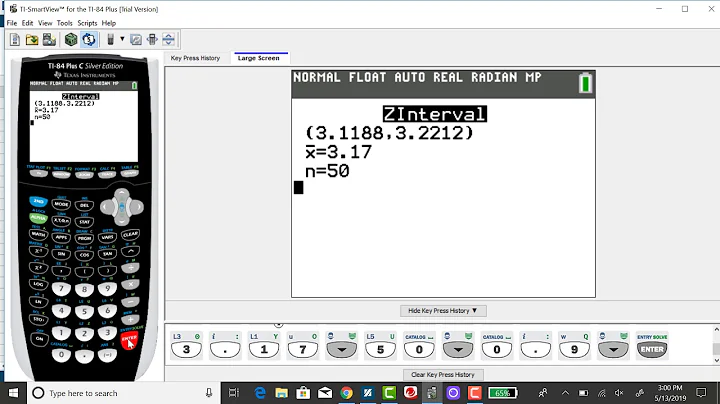Click Clear Key Press History button
Image resolution: width=720 pixels, height=404 pixels.
[x=443, y=375]
